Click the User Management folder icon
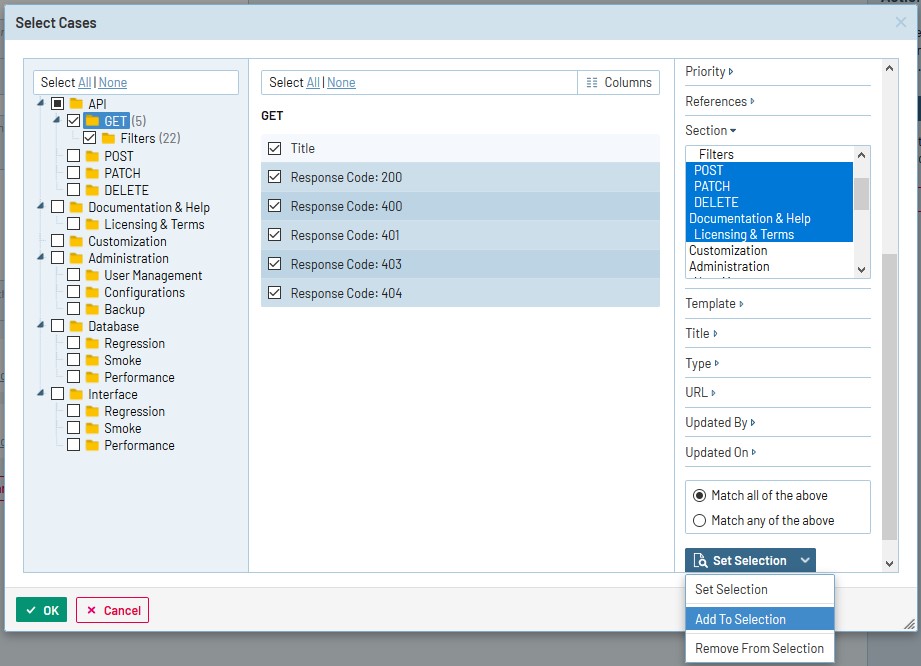921x666 pixels. coord(92,275)
